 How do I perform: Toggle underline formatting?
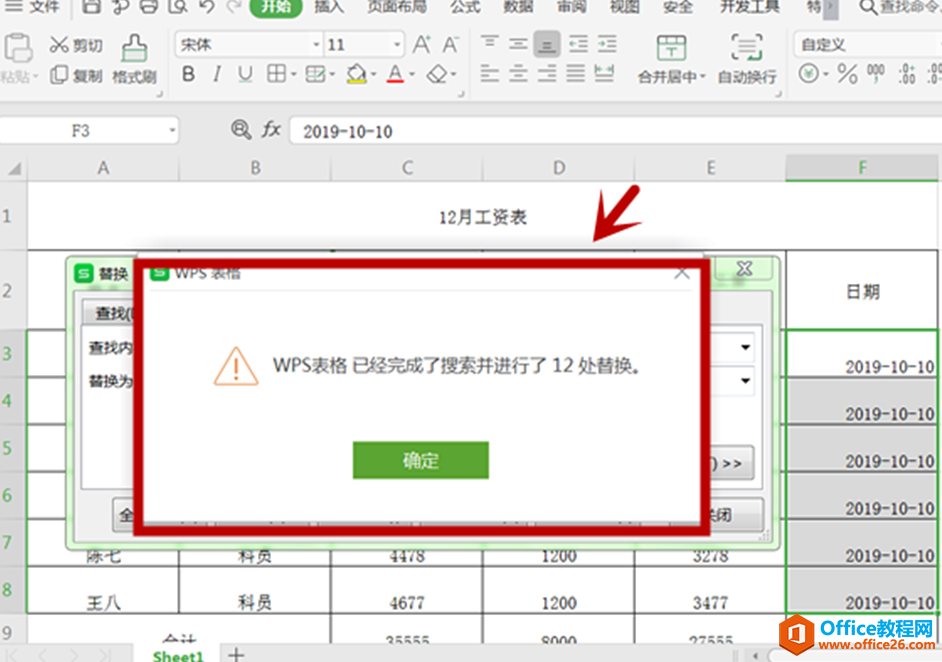pos(245,74)
